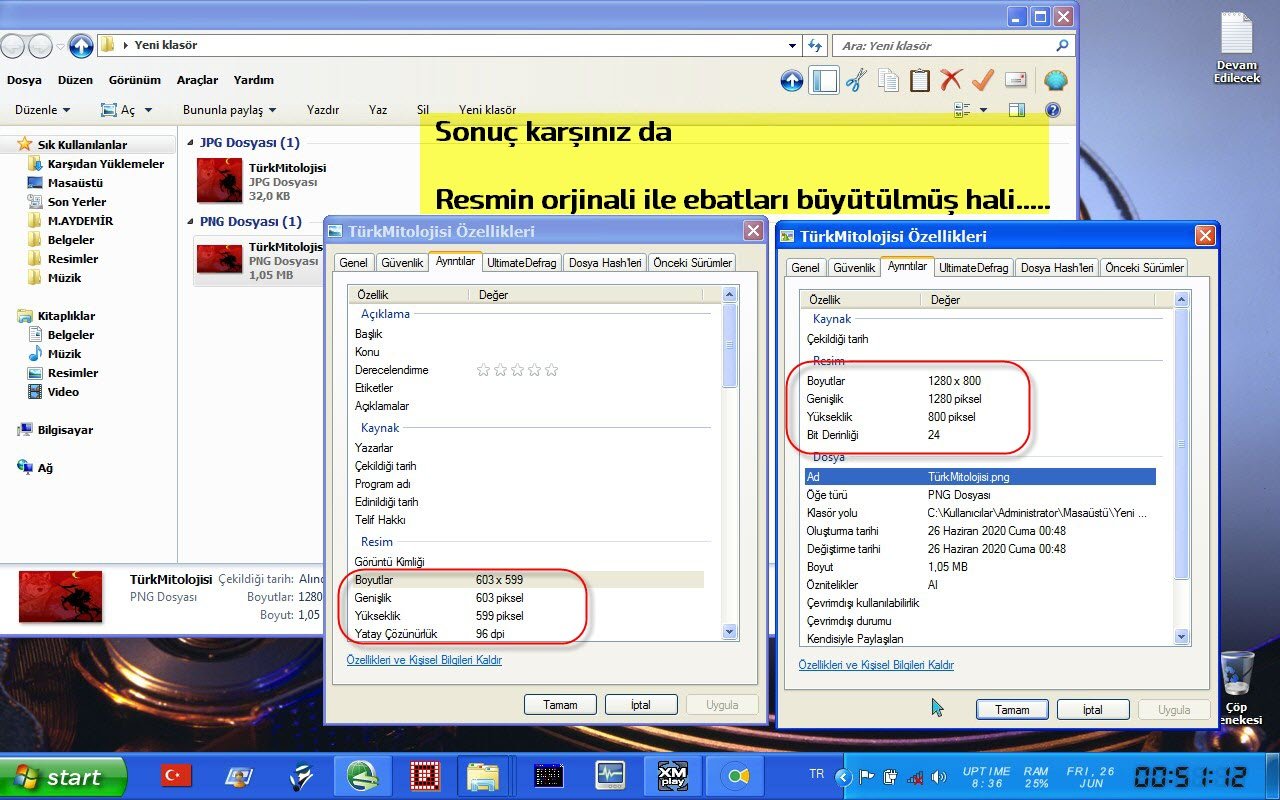Open Dosya Hash'leri tab in right Properties dialog
Viewport: 1280px width, 800px height.
point(1057,268)
